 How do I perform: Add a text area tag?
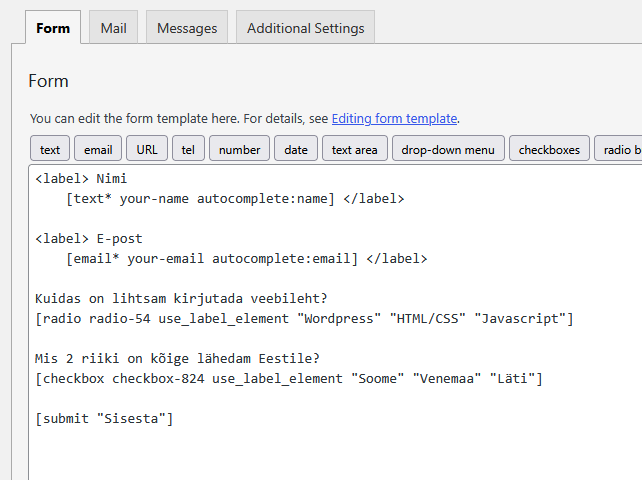[354, 150]
